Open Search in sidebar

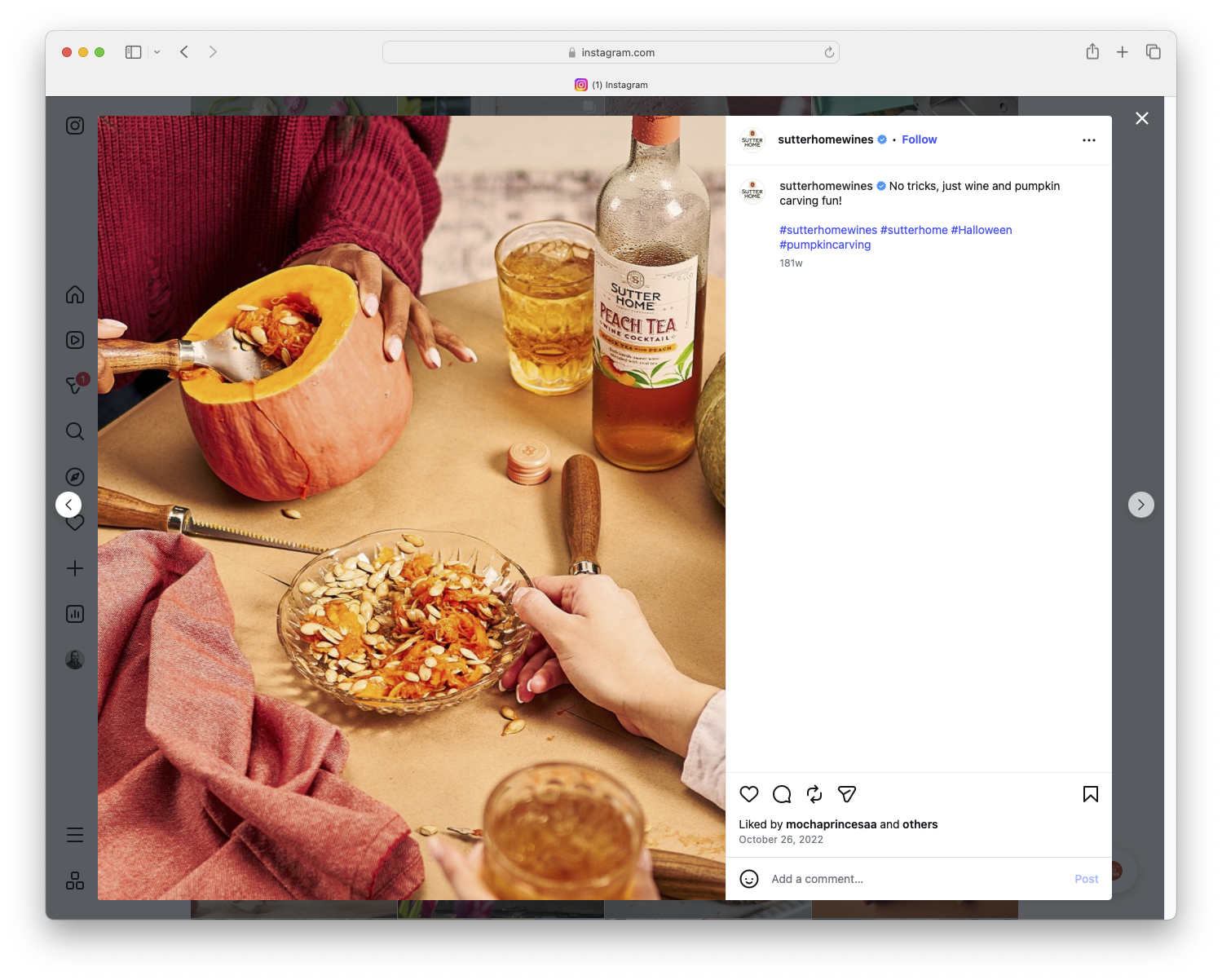[75, 431]
